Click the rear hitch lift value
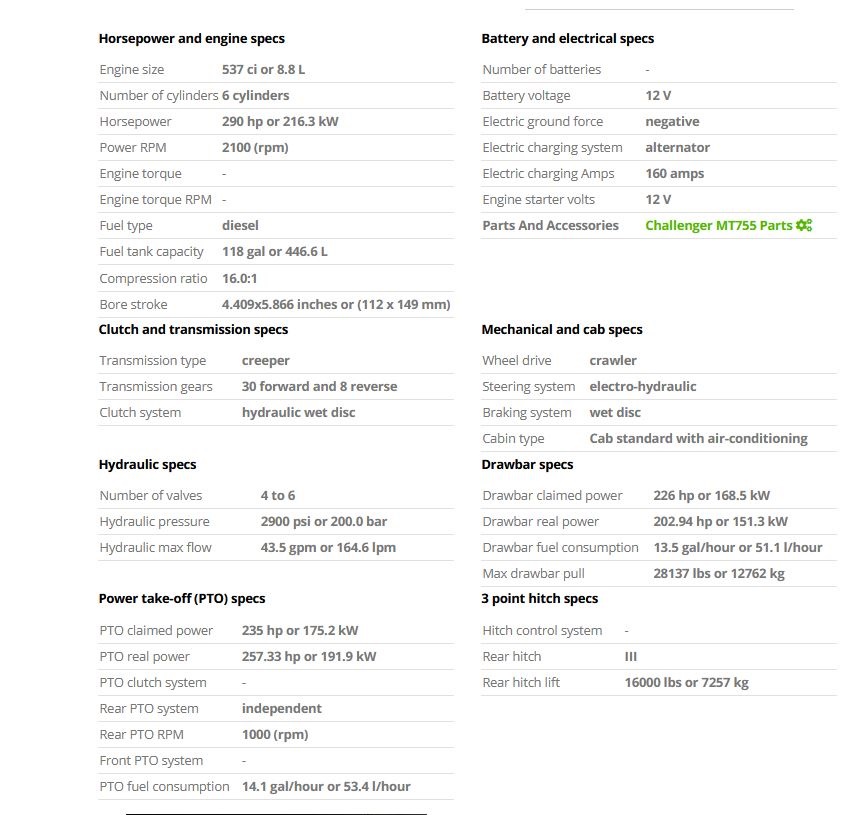This screenshot has height=815, width=845. 686,683
